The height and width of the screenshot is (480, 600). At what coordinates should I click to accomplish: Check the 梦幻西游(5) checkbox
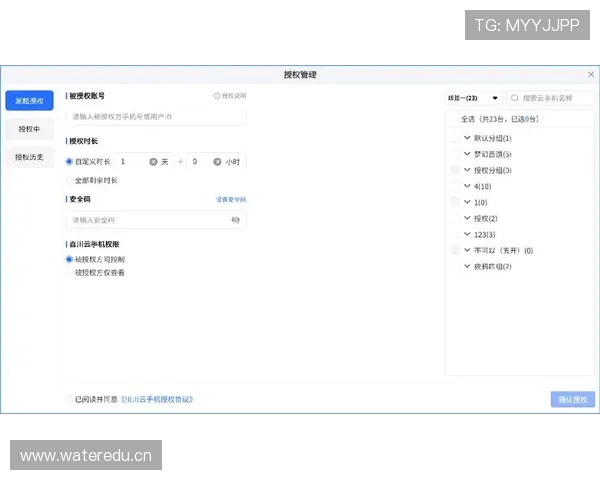coord(455,154)
